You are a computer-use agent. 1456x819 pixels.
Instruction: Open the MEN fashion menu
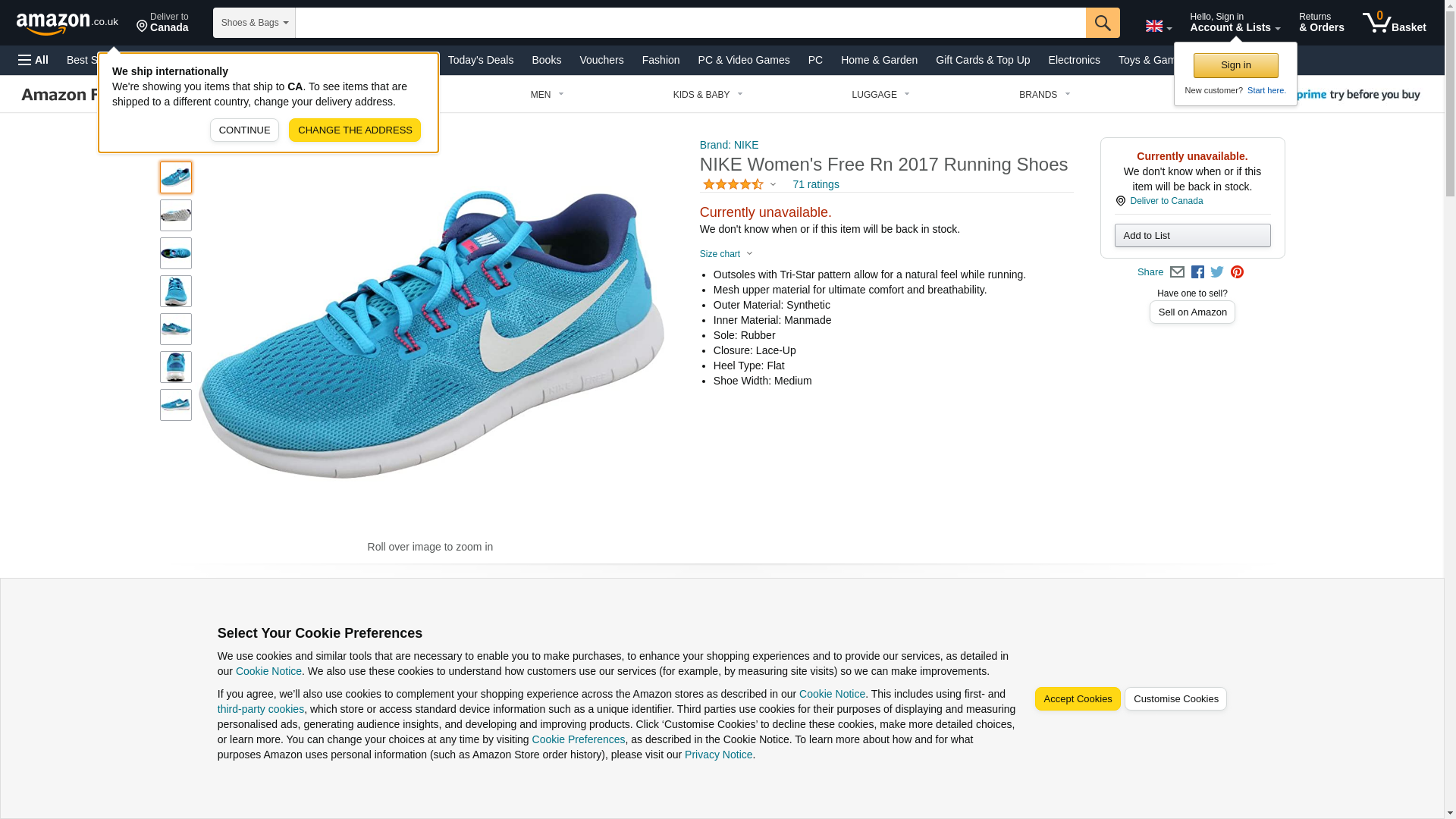547,95
